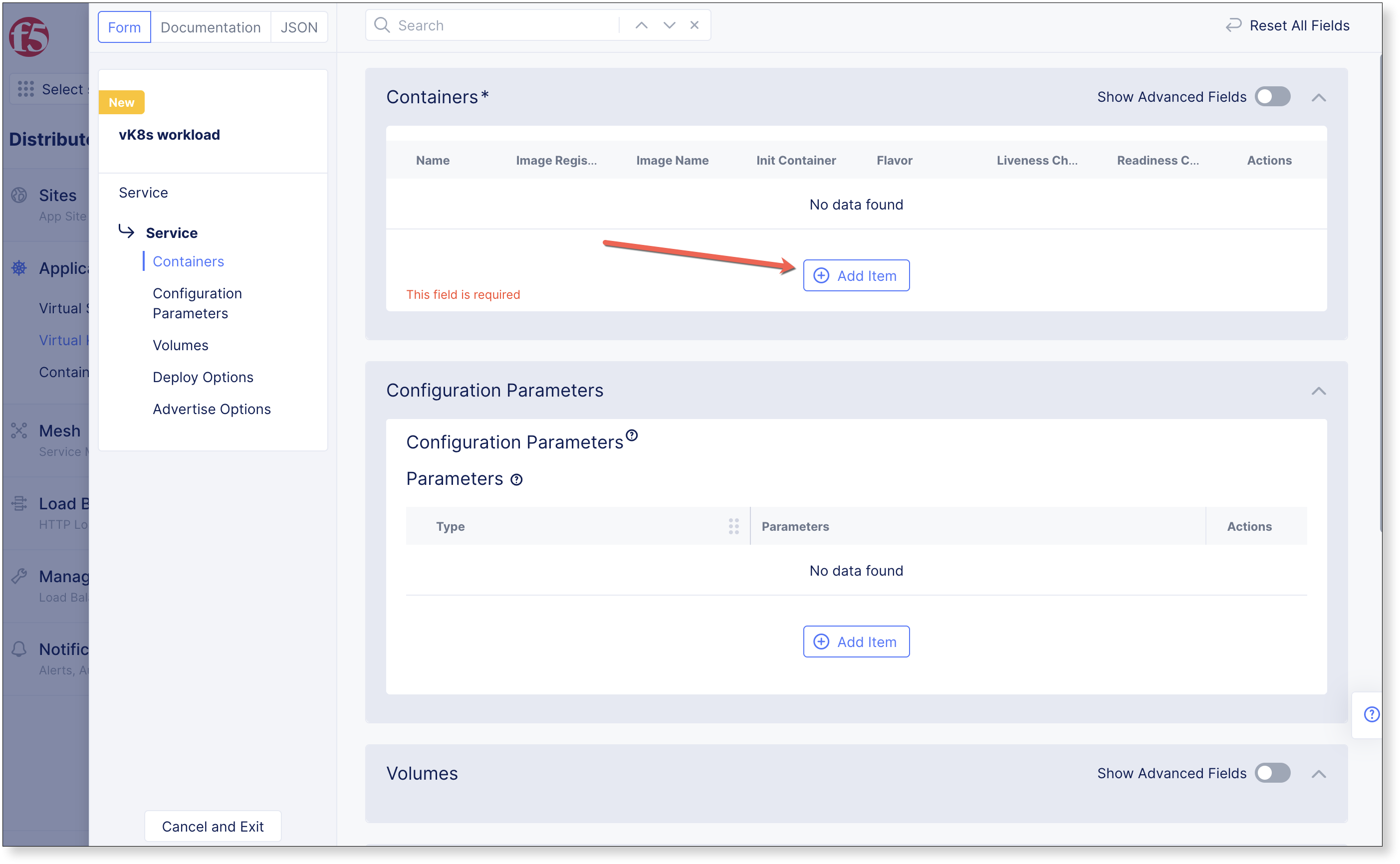Select the bold Service item in navigation
The height and width of the screenshot is (864, 1400).
172,232
